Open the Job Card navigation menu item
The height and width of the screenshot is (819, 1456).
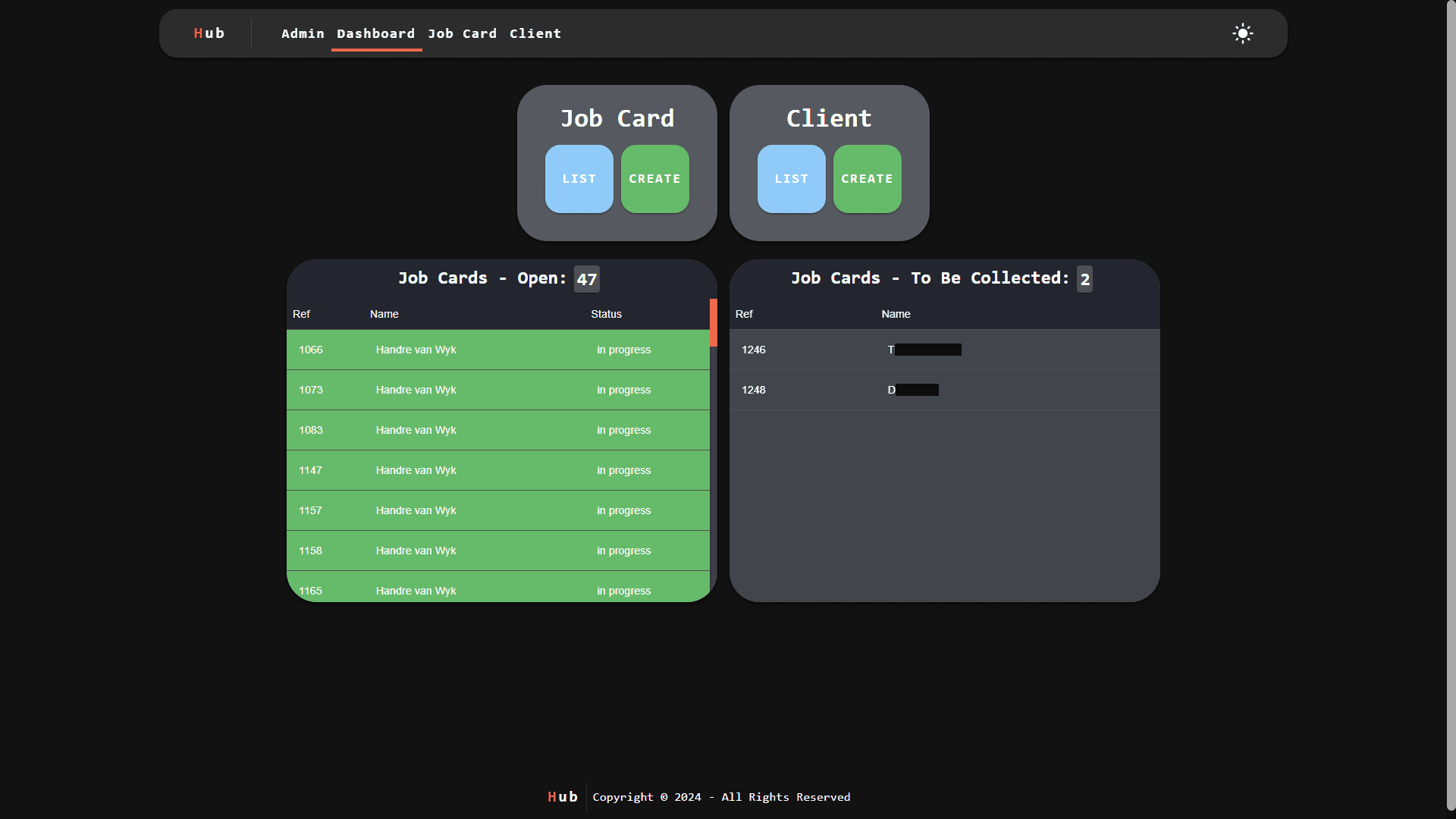click(462, 33)
